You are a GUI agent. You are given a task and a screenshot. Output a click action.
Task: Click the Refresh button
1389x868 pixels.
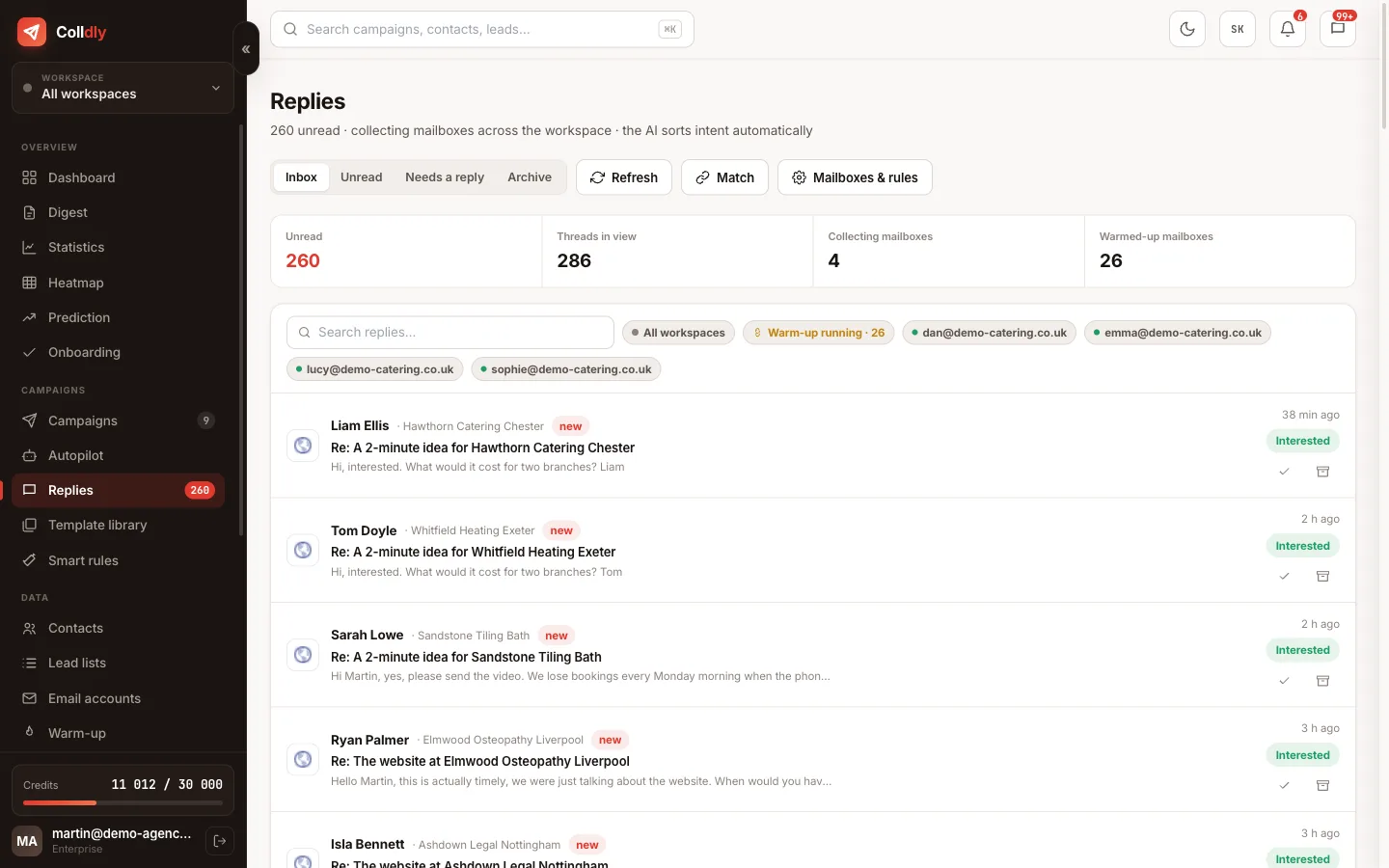(x=624, y=177)
